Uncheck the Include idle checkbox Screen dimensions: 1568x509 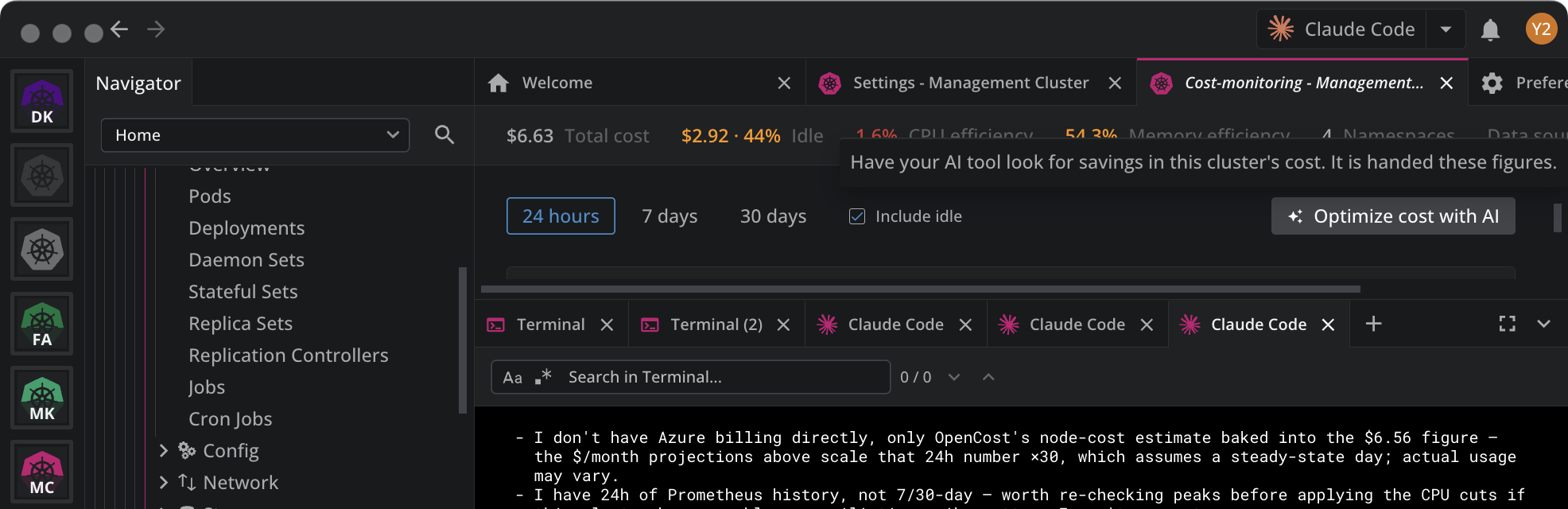click(857, 216)
